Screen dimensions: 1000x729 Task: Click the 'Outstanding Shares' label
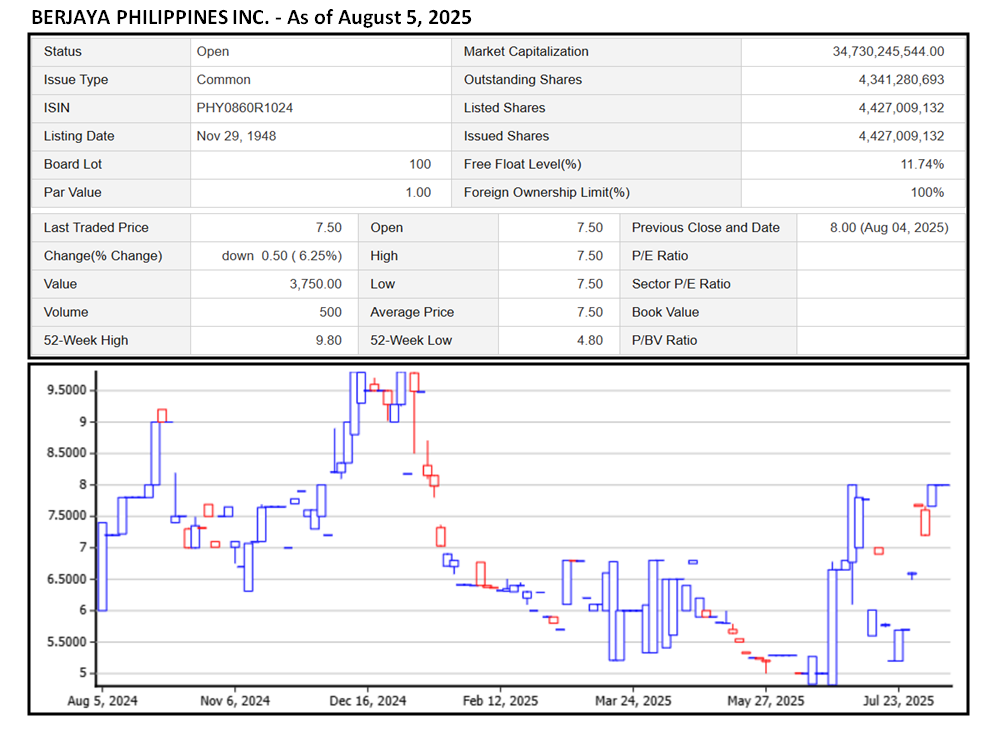523,80
